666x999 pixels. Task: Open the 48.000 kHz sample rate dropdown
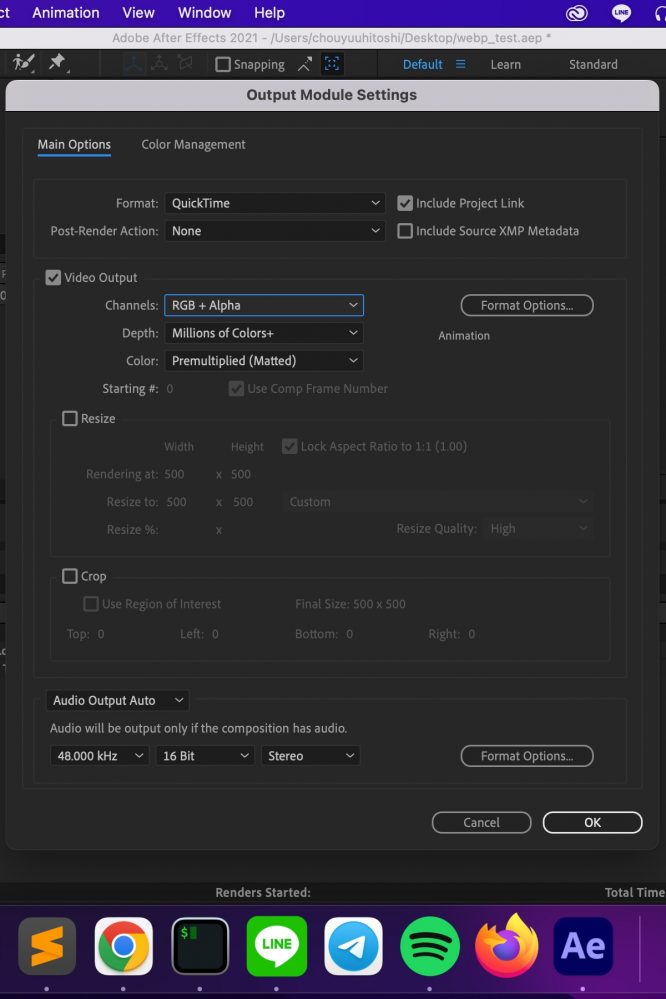(x=99, y=756)
